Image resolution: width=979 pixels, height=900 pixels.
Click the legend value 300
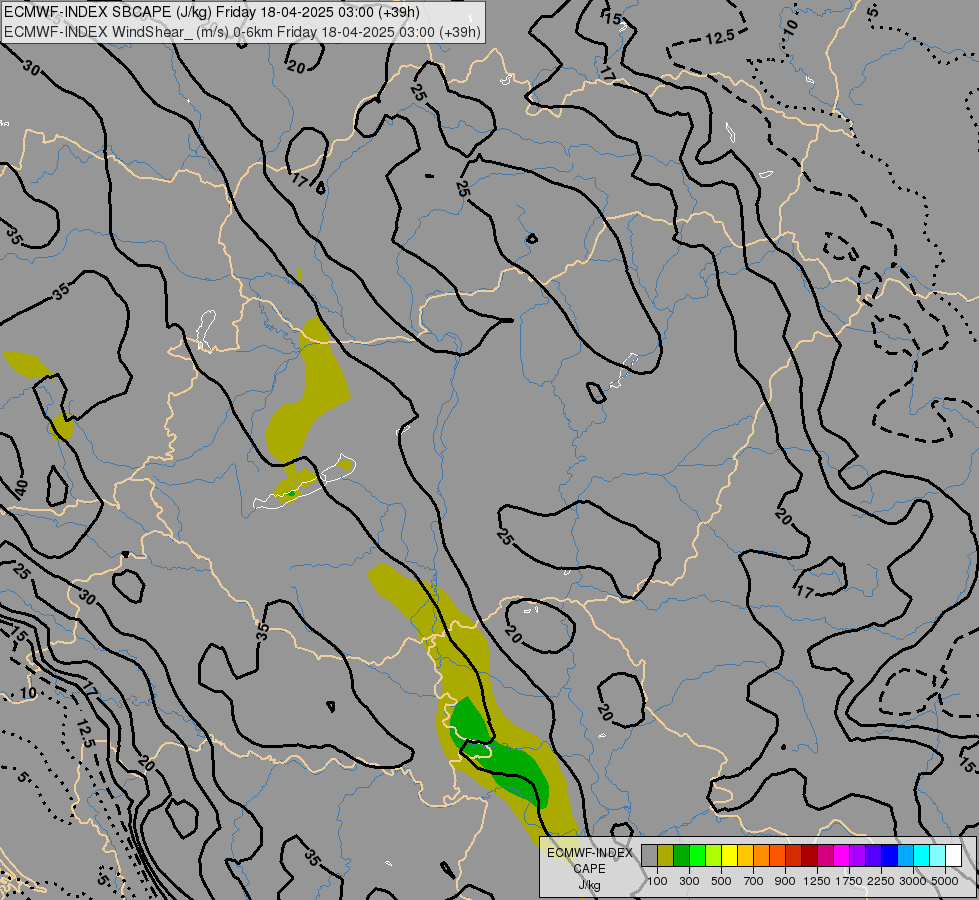[x=689, y=881]
